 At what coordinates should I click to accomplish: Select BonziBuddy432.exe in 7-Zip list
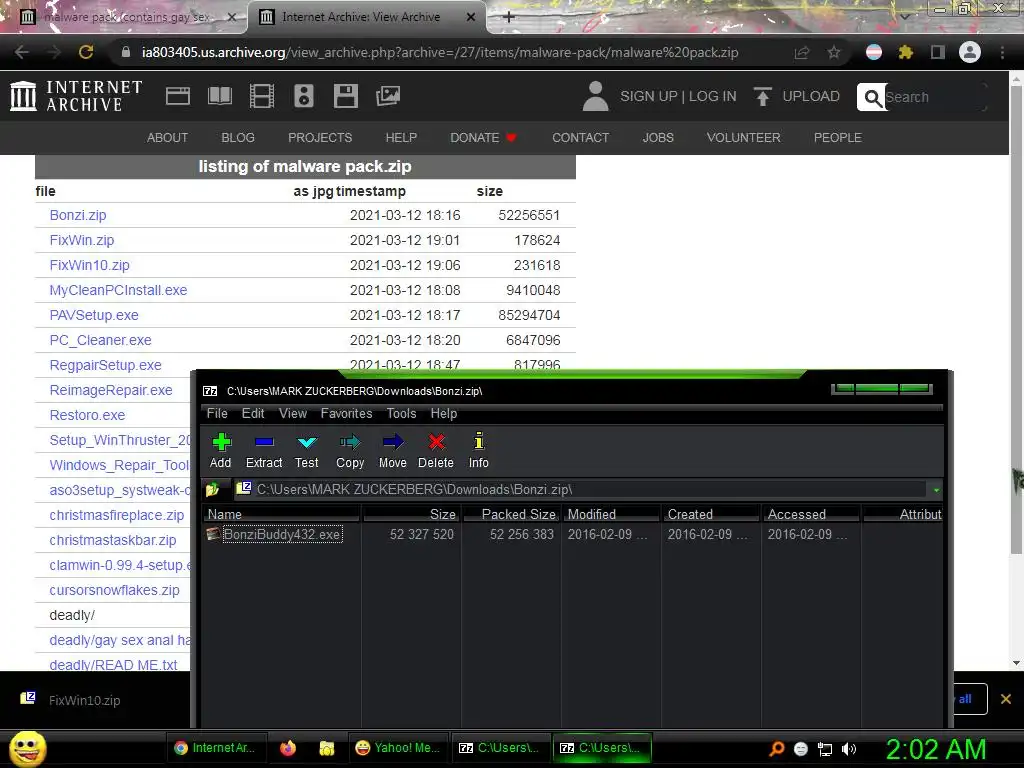click(282, 534)
